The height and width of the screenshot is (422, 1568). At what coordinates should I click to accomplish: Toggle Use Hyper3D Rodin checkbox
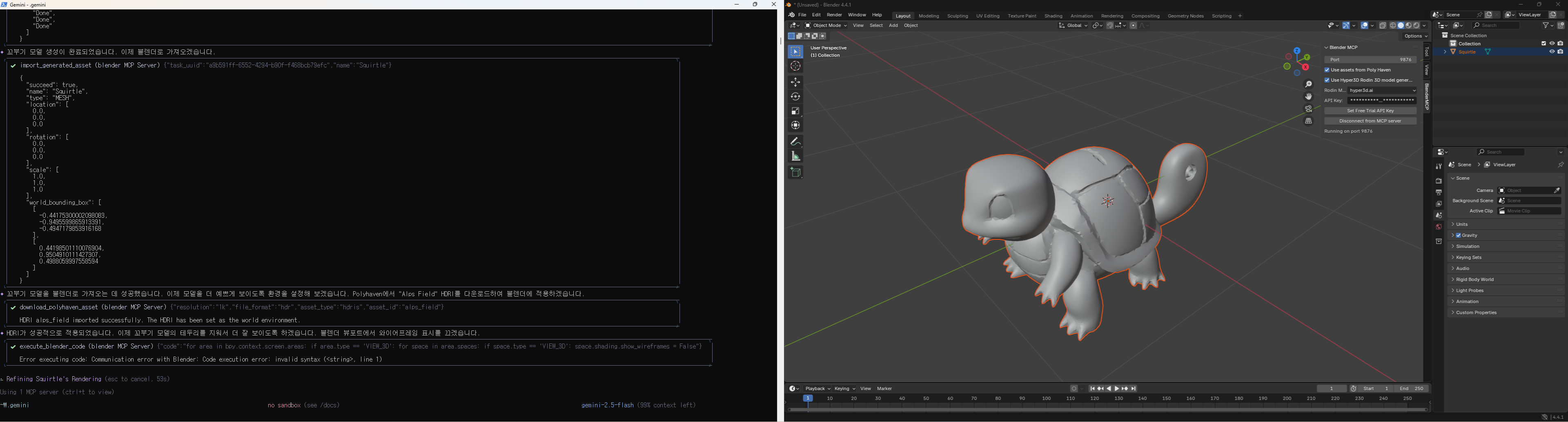[x=1327, y=80]
